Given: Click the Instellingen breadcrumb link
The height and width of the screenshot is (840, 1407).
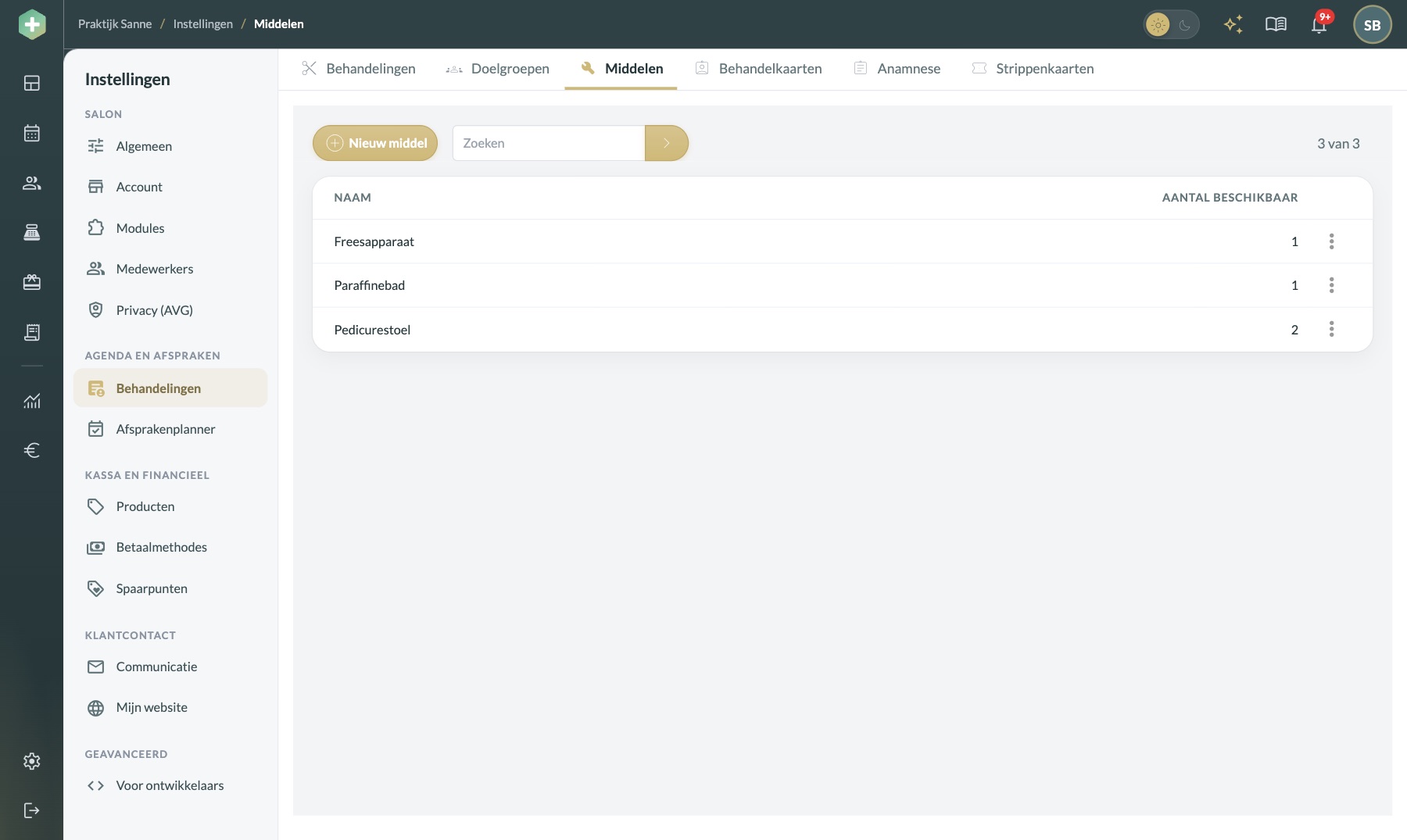Looking at the screenshot, I should click(203, 24).
